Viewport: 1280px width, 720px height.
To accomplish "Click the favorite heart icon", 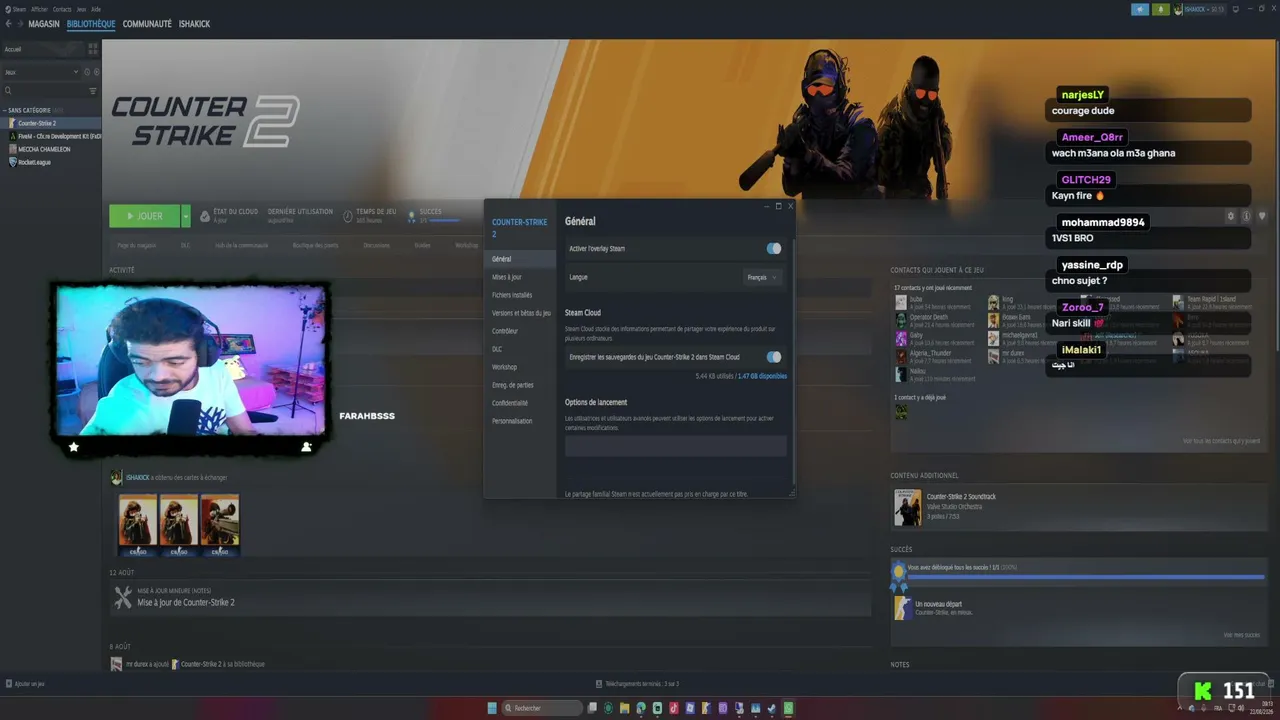I will (1262, 216).
